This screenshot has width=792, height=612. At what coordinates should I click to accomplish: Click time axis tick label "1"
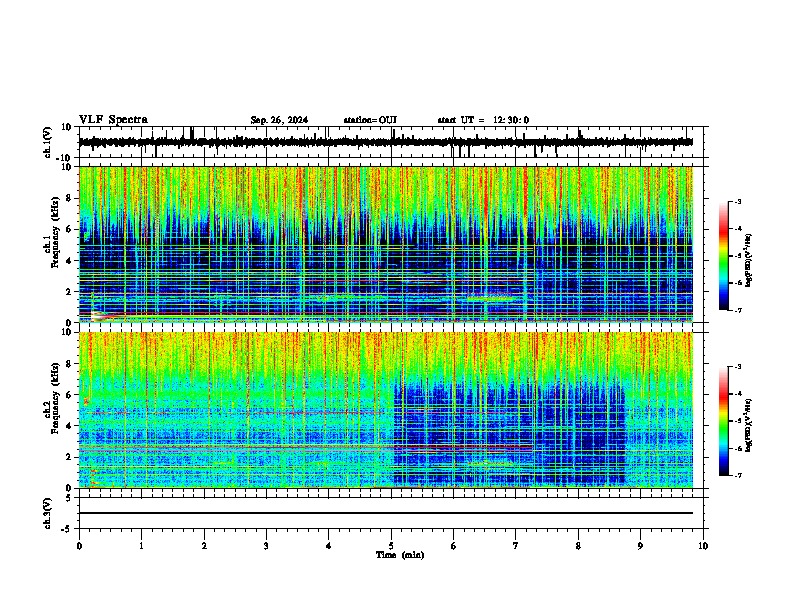(x=142, y=546)
